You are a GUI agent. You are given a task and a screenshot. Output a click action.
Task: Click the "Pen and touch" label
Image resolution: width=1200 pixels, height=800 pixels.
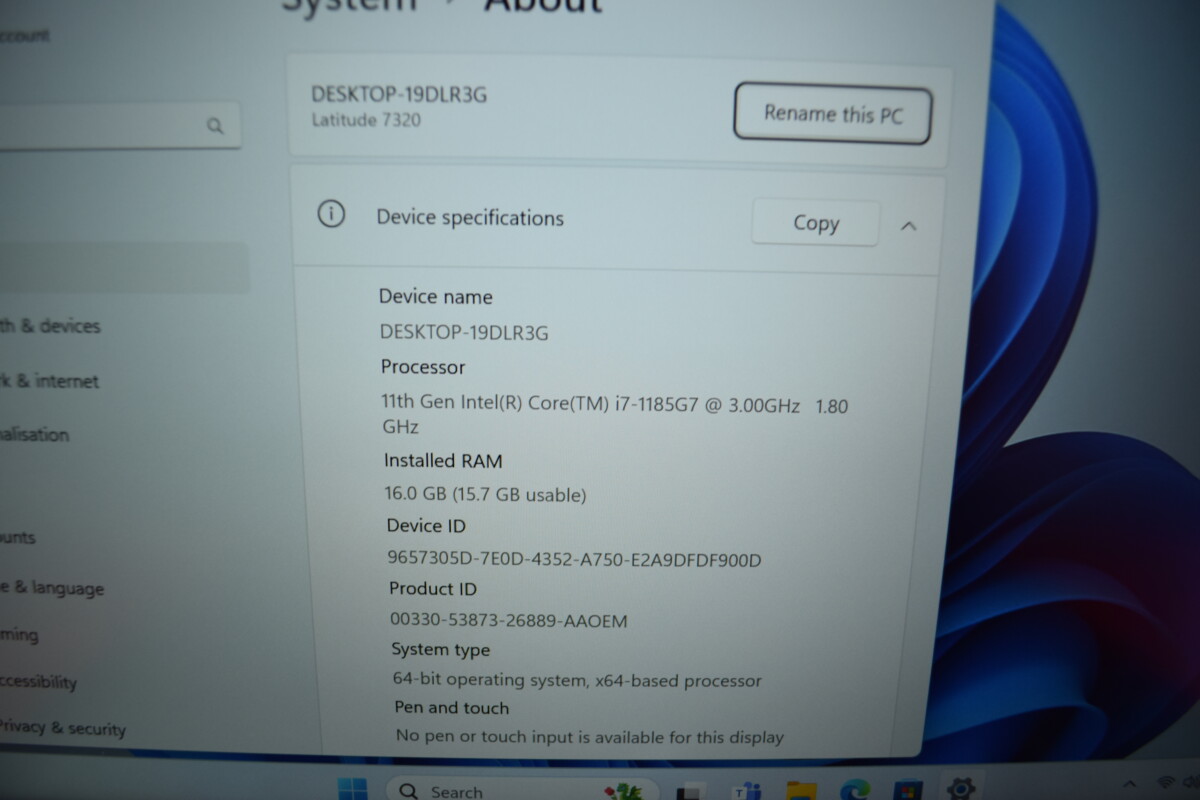pos(452,707)
